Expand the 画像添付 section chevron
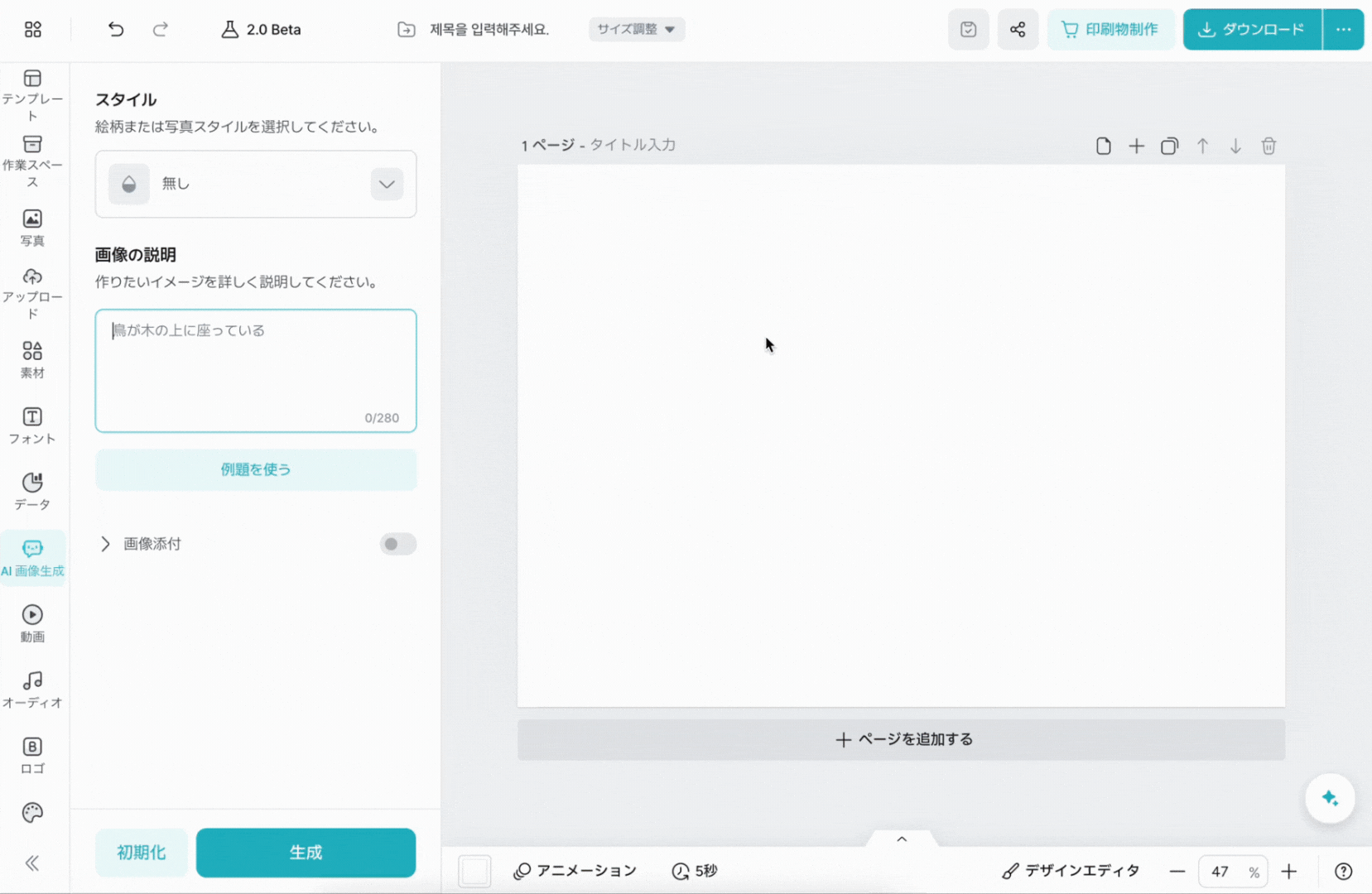Viewport: 1372px width, 894px height. point(104,544)
